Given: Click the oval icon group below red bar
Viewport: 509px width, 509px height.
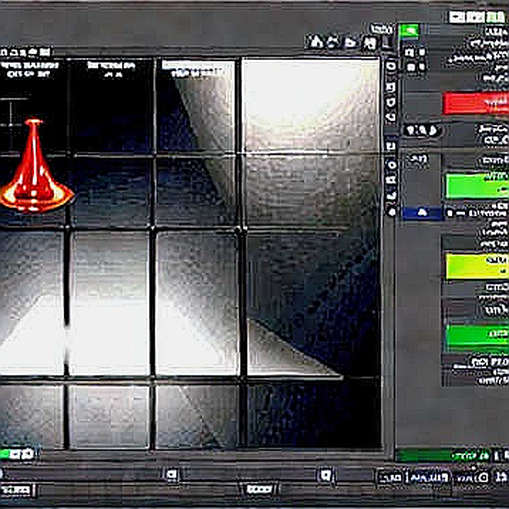Looking at the screenshot, I should coord(421,130).
